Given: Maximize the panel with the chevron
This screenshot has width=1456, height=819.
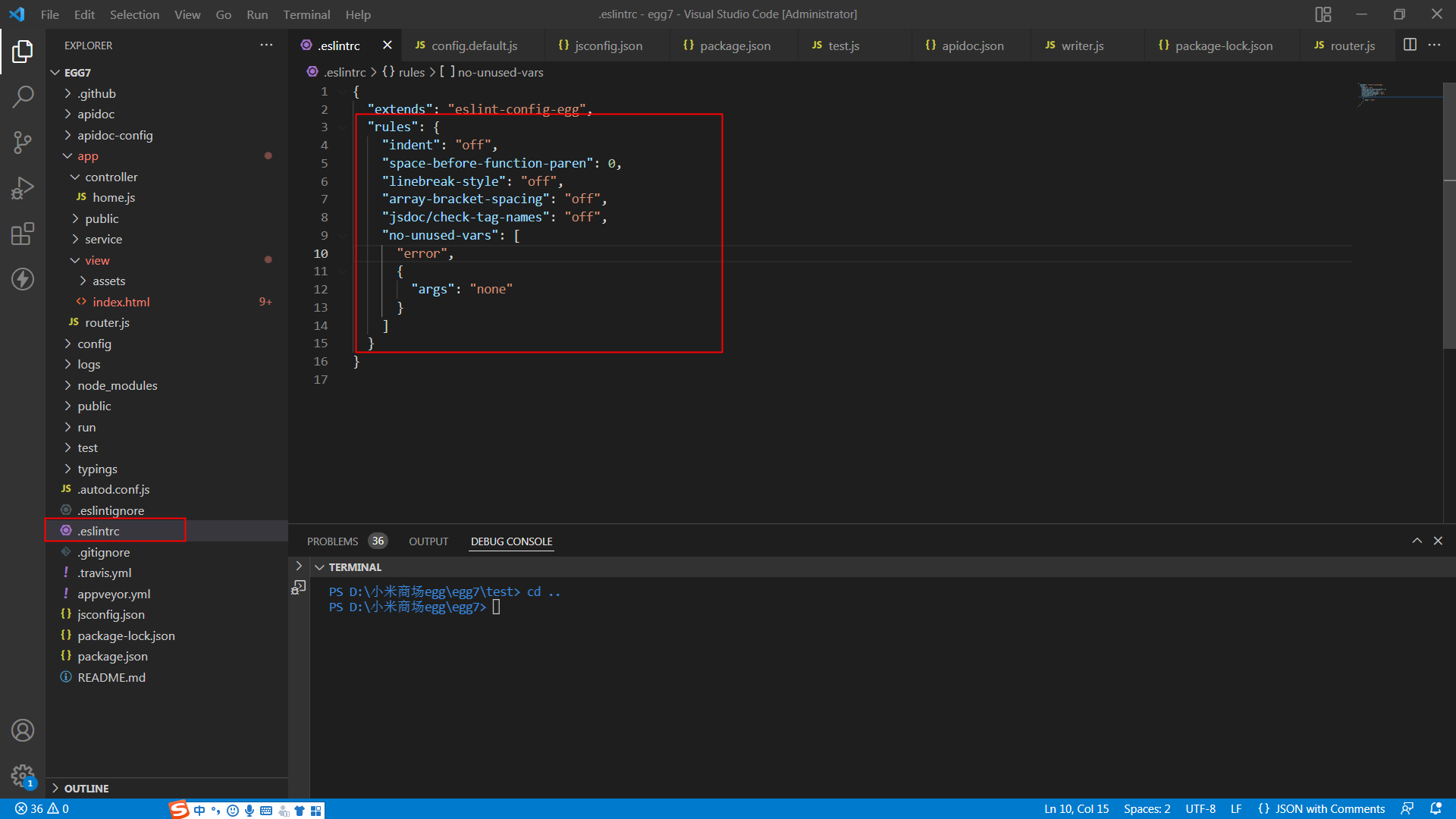Looking at the screenshot, I should point(1417,541).
